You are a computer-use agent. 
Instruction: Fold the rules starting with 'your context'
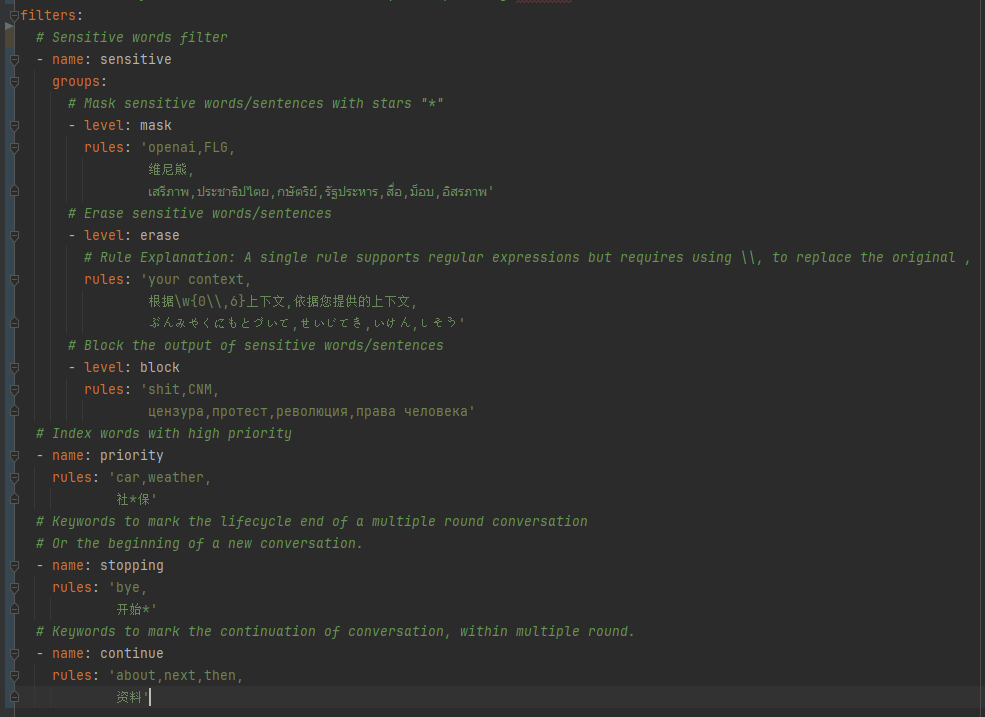click(14, 280)
